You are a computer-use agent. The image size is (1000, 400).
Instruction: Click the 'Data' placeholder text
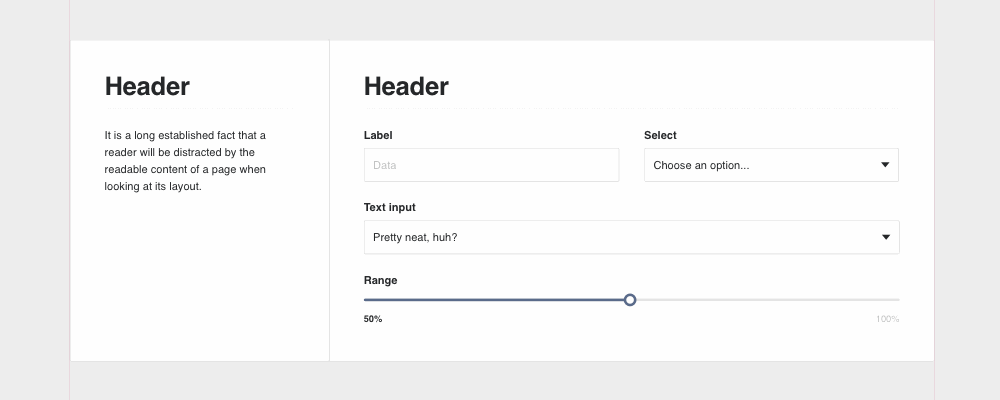(x=385, y=165)
